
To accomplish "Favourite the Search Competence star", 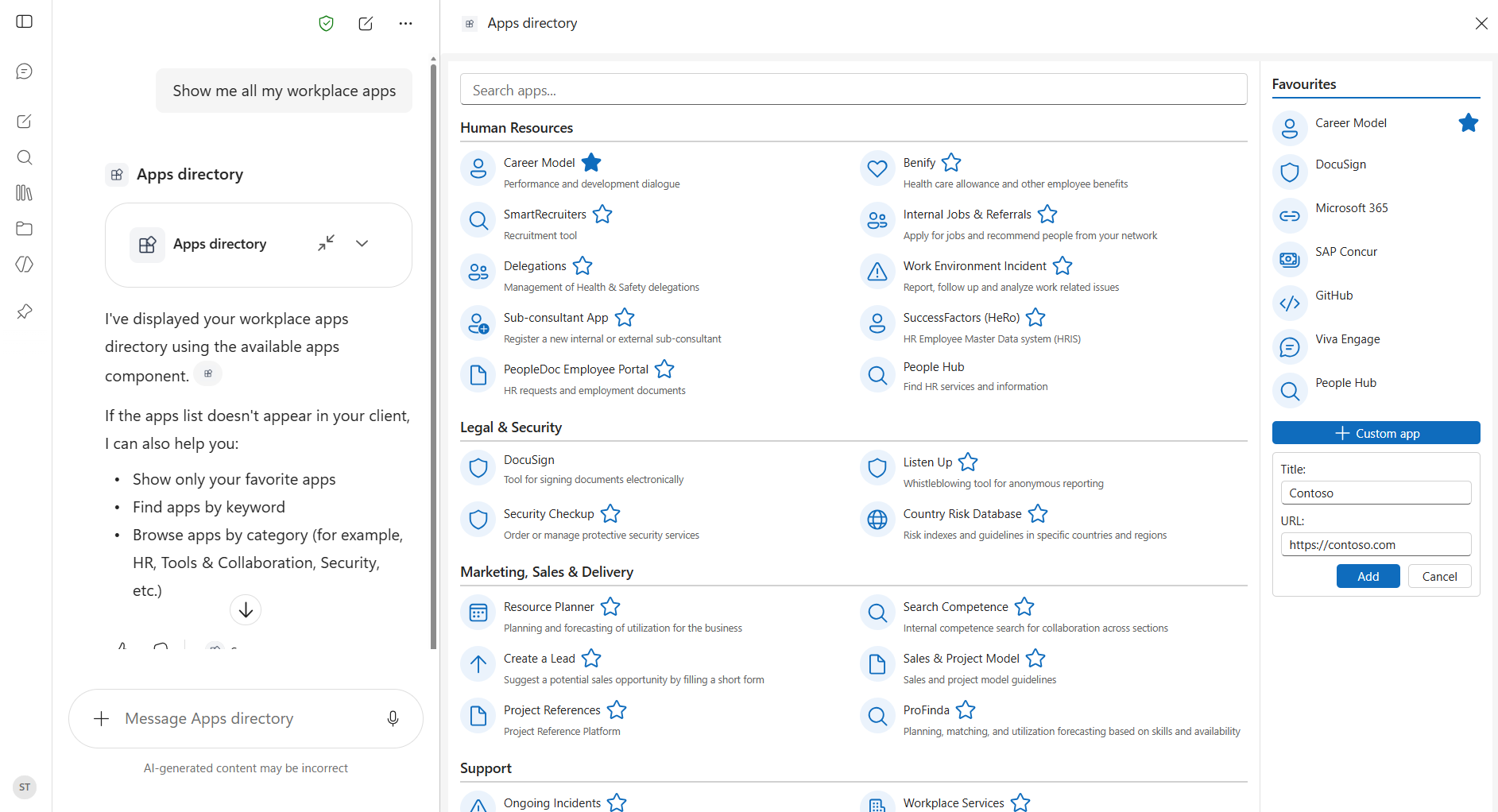I will [x=1024, y=606].
